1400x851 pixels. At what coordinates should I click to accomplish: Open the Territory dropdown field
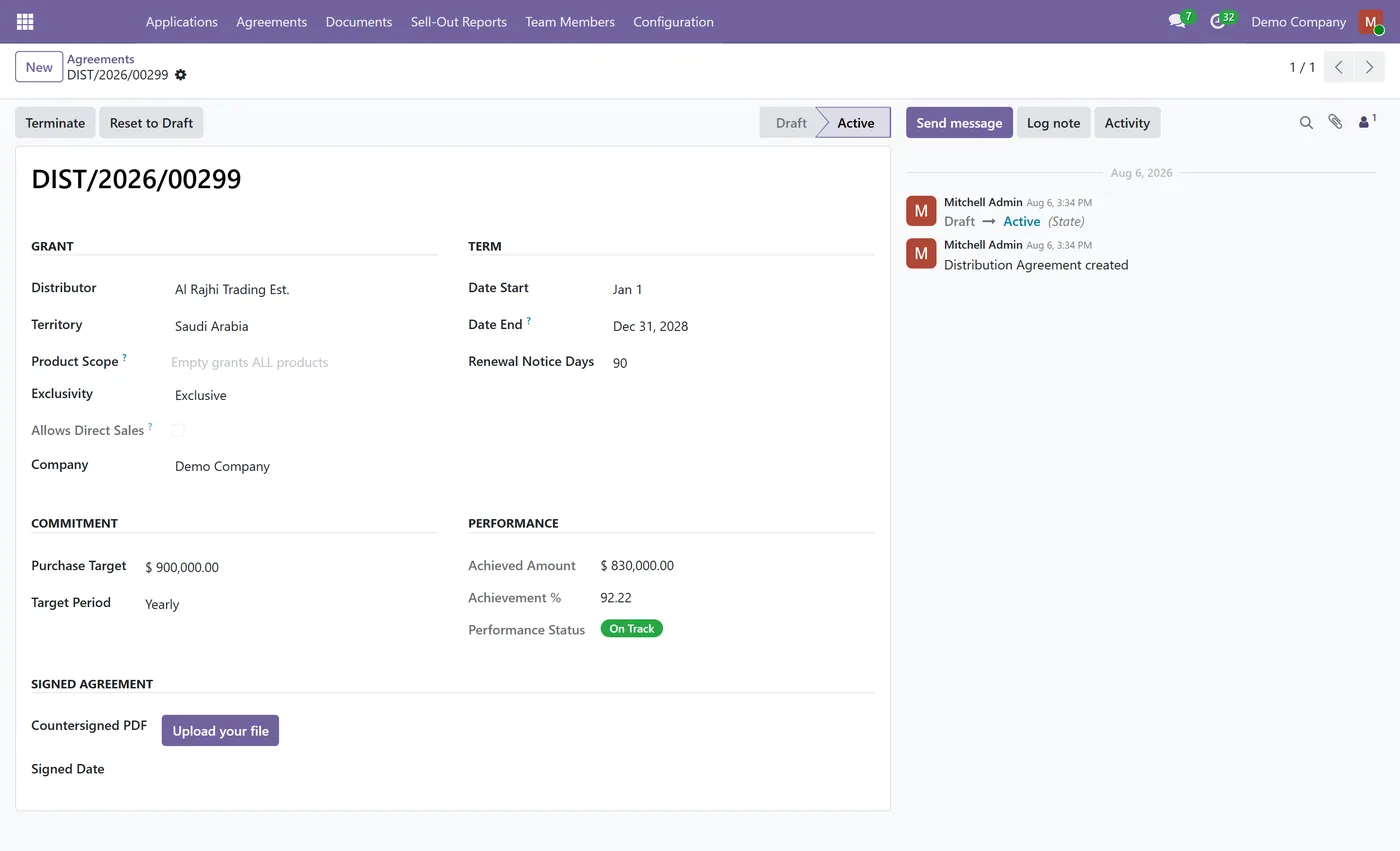coord(304,326)
